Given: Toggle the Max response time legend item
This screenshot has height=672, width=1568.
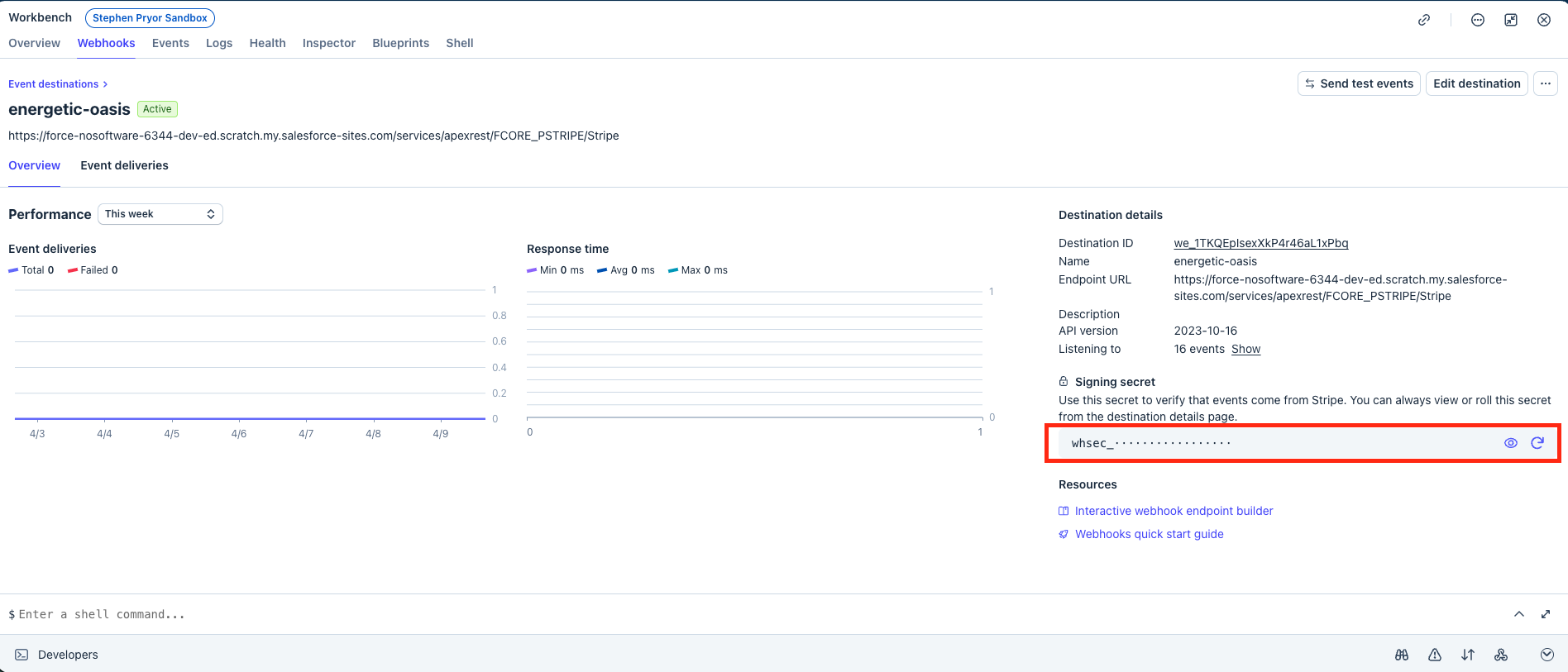Looking at the screenshot, I should coord(698,270).
